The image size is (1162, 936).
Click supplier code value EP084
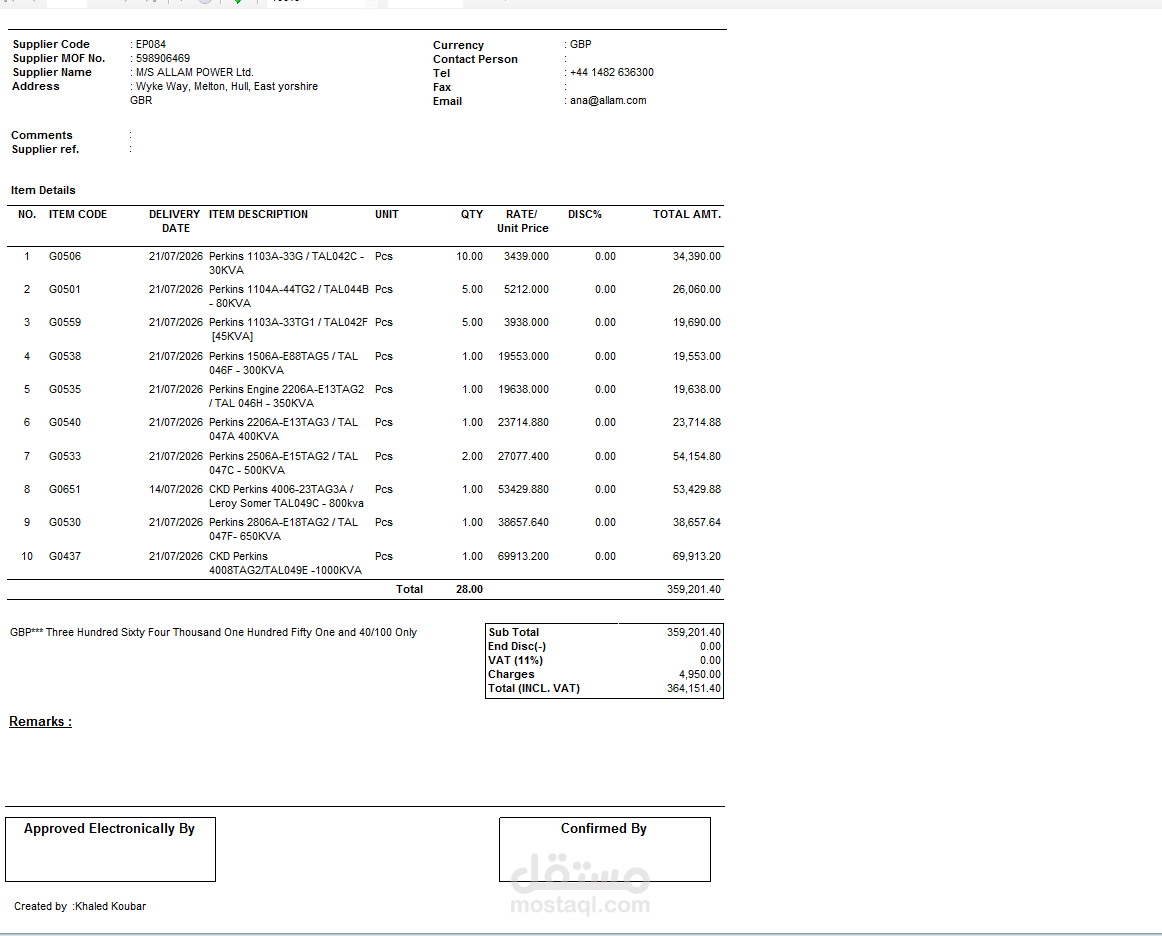(x=150, y=44)
